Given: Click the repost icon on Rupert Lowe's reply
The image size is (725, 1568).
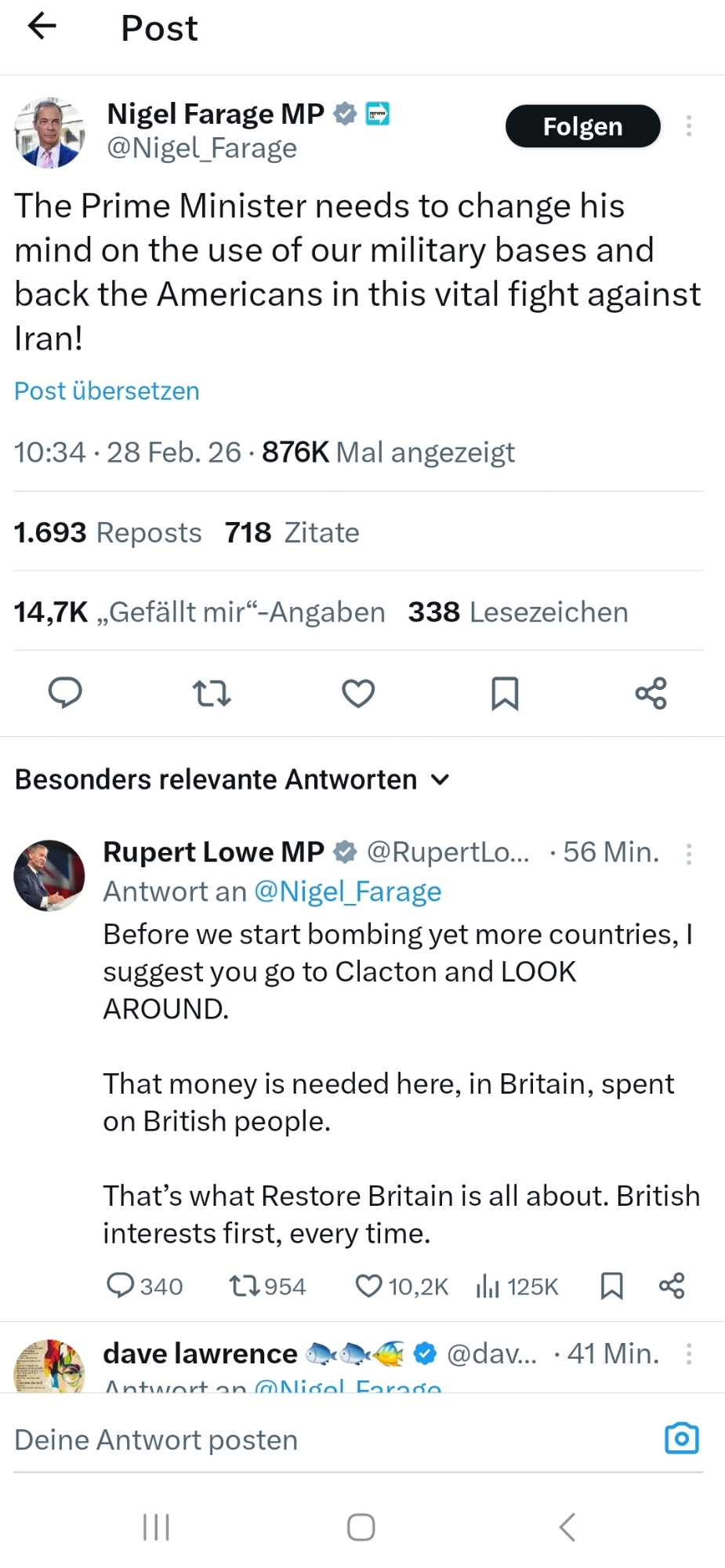Looking at the screenshot, I should (241, 1286).
